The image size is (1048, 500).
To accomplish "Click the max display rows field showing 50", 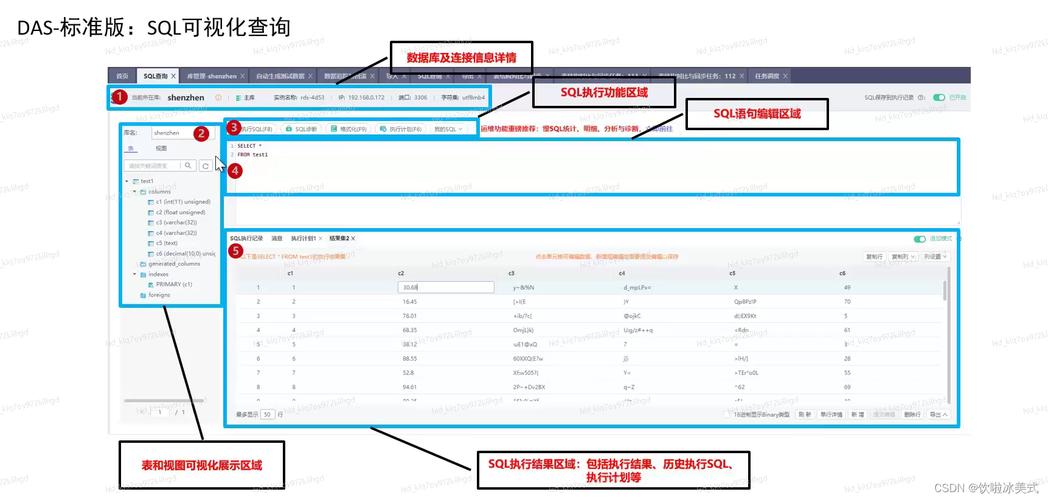I will [267, 414].
